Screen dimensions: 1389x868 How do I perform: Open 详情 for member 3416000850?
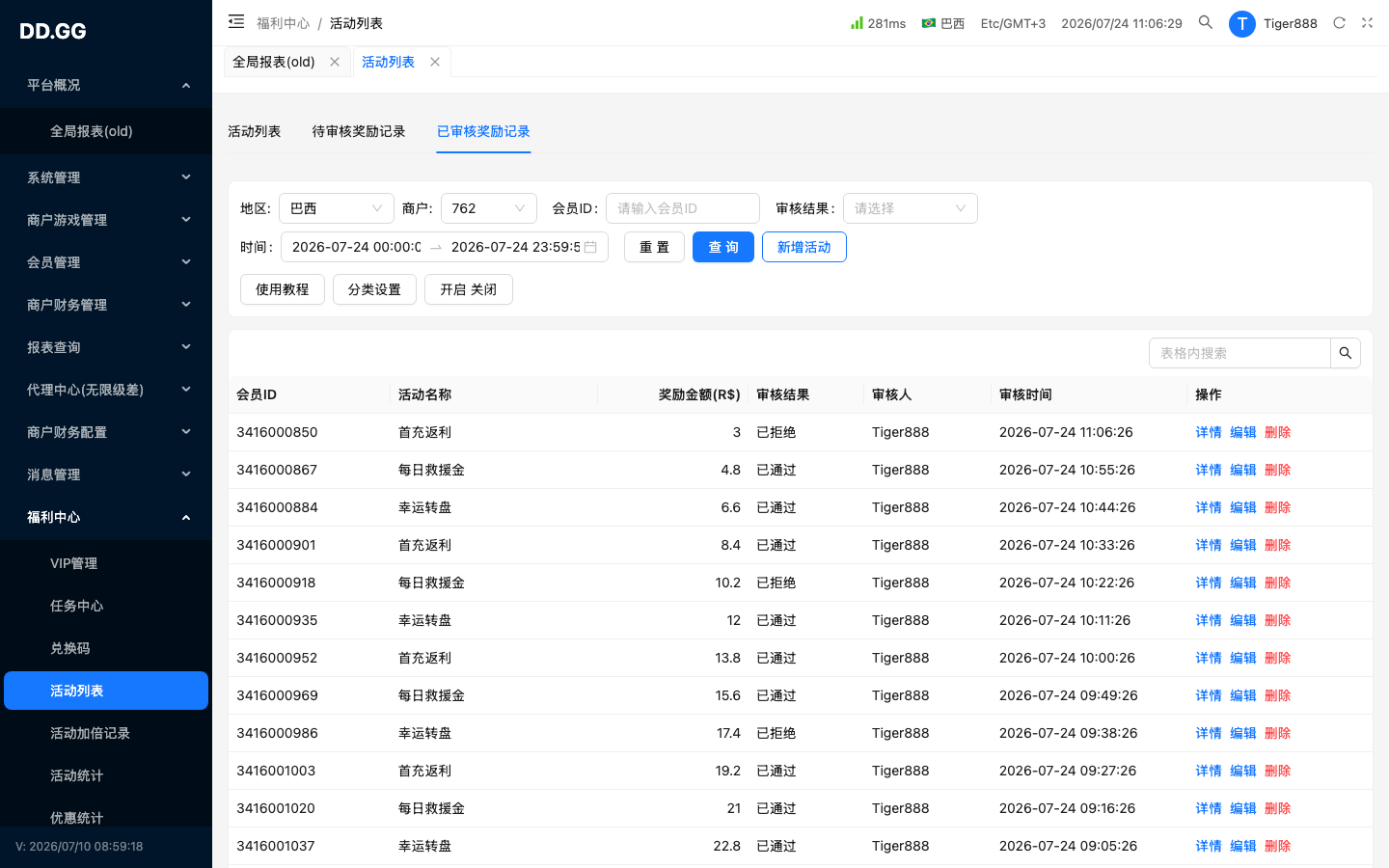tap(1209, 432)
